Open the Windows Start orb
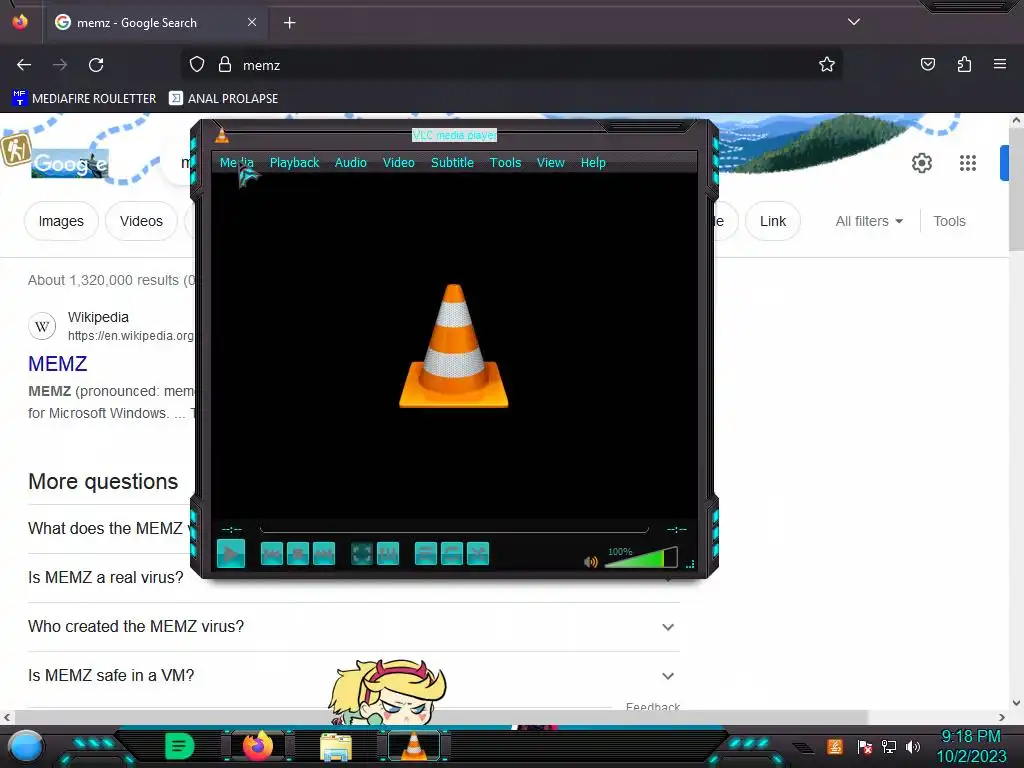 (x=26, y=746)
